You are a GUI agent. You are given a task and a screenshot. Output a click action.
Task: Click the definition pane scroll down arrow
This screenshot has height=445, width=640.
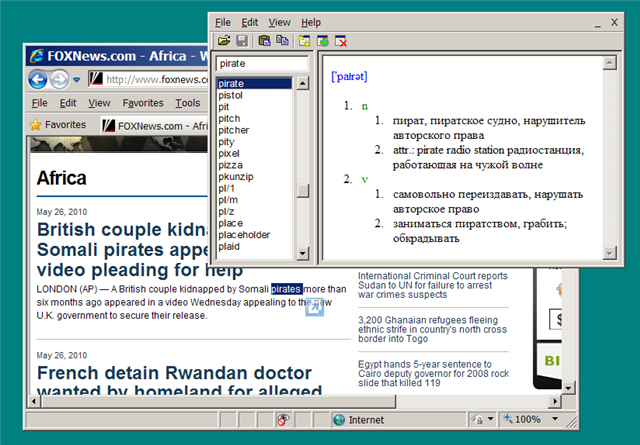click(609, 253)
